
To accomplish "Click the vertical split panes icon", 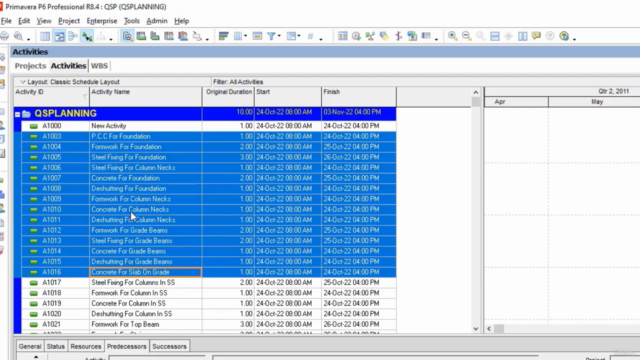I will pos(522,36).
